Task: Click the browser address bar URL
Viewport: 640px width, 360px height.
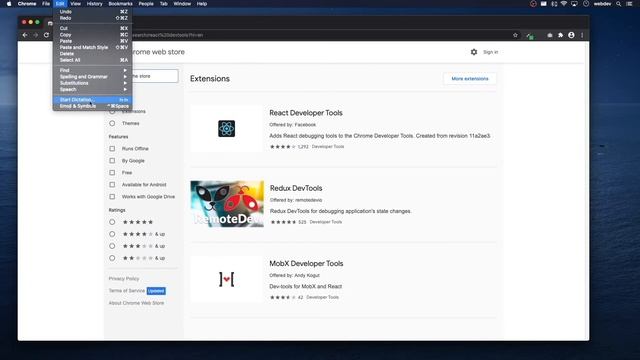Action: point(167,35)
